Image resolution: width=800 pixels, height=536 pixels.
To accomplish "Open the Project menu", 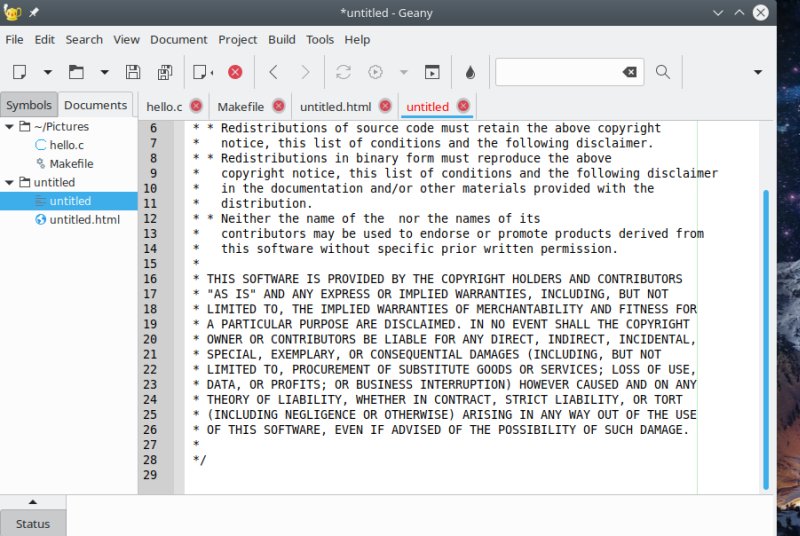I will click(237, 39).
